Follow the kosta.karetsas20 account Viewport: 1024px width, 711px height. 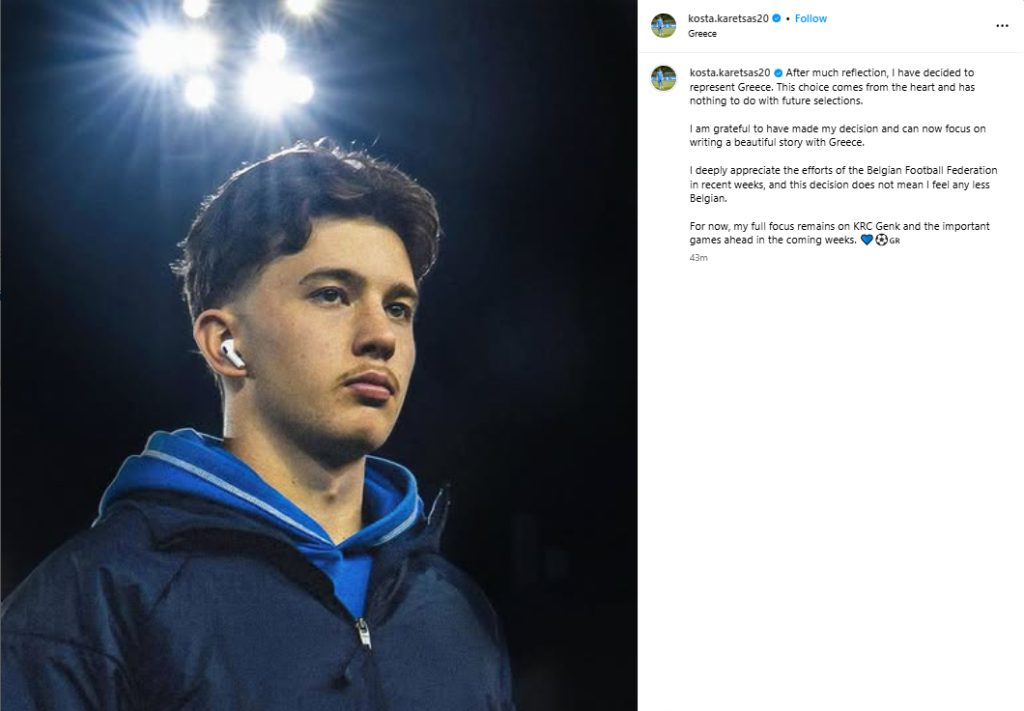(x=811, y=19)
